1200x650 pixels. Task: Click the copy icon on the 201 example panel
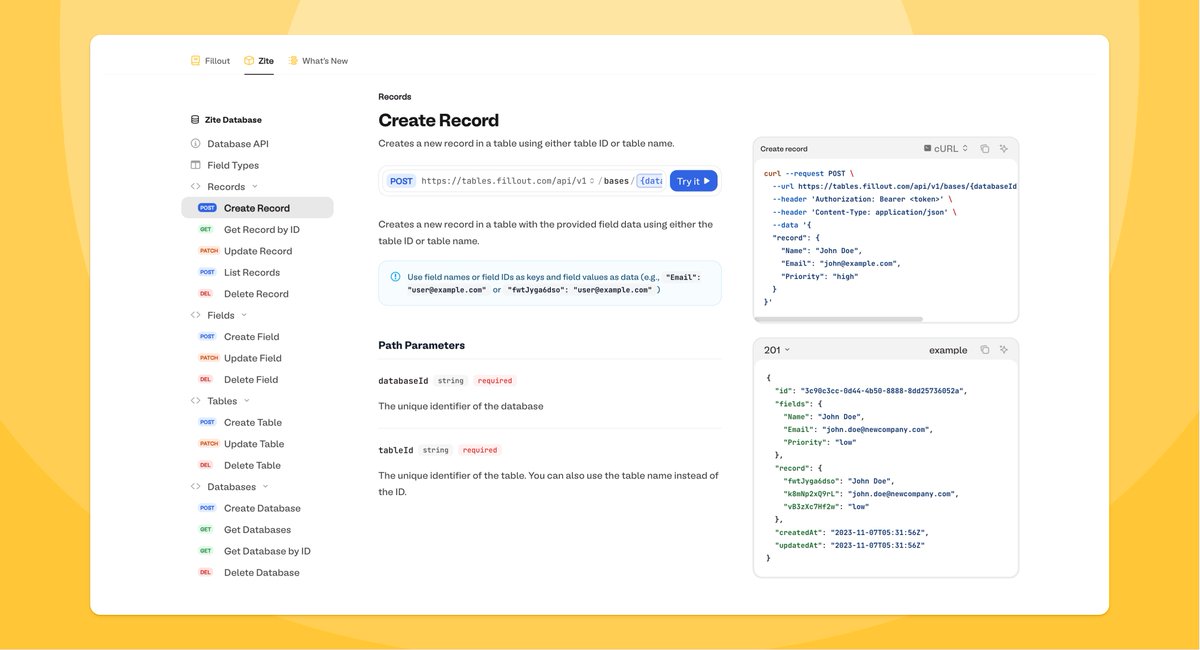[984, 349]
